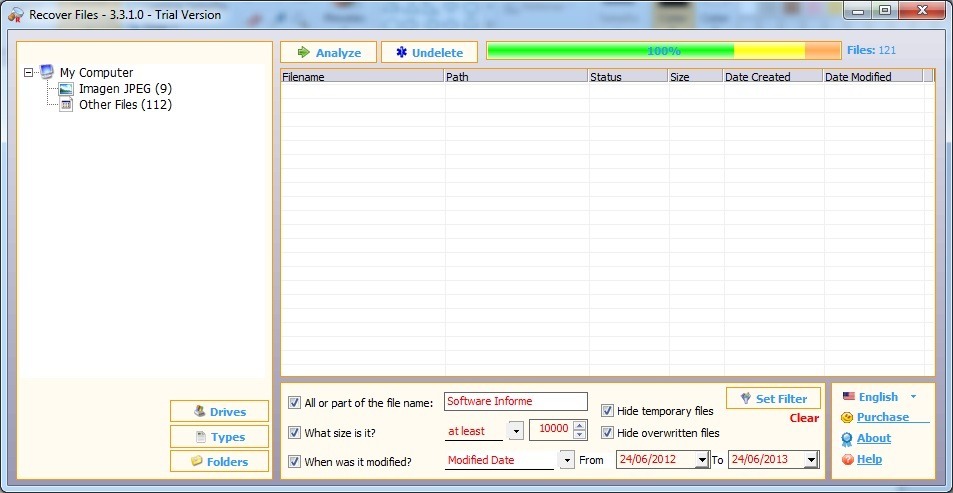Open the 'at least' size comparison dropdown
953x493 pixels.
(x=516, y=431)
